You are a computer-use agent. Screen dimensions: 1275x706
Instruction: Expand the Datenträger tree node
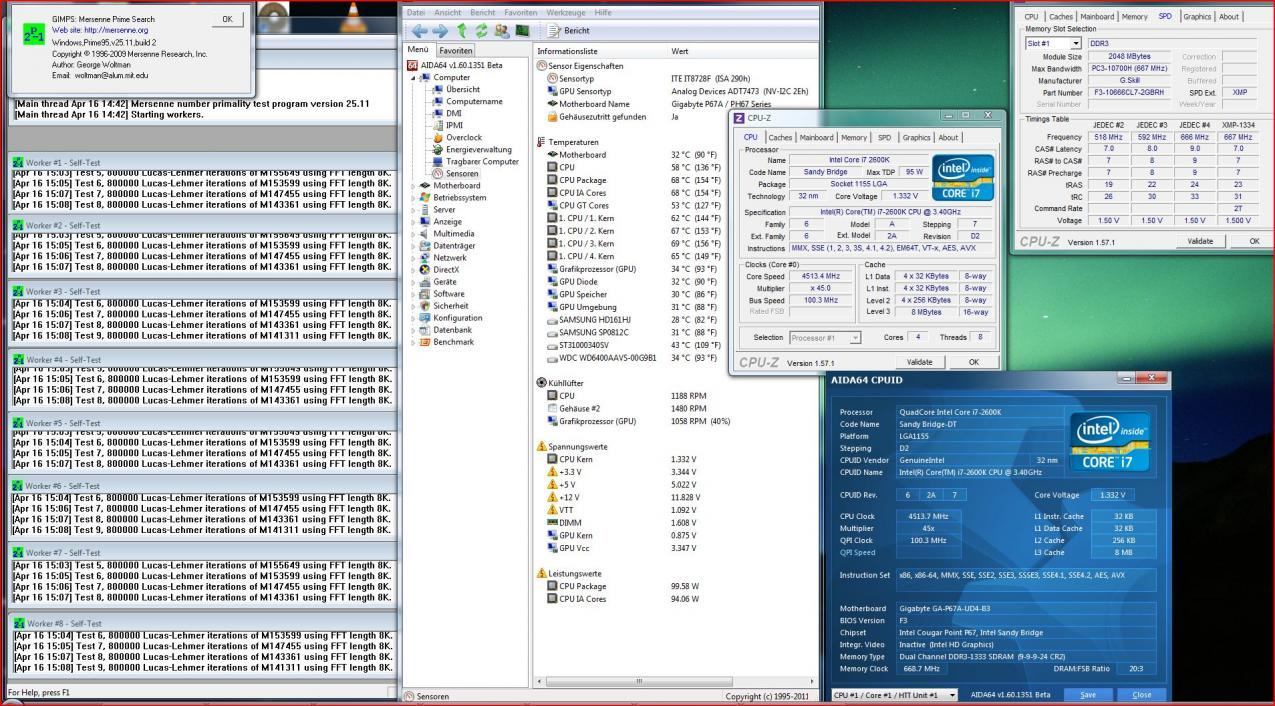[414, 245]
